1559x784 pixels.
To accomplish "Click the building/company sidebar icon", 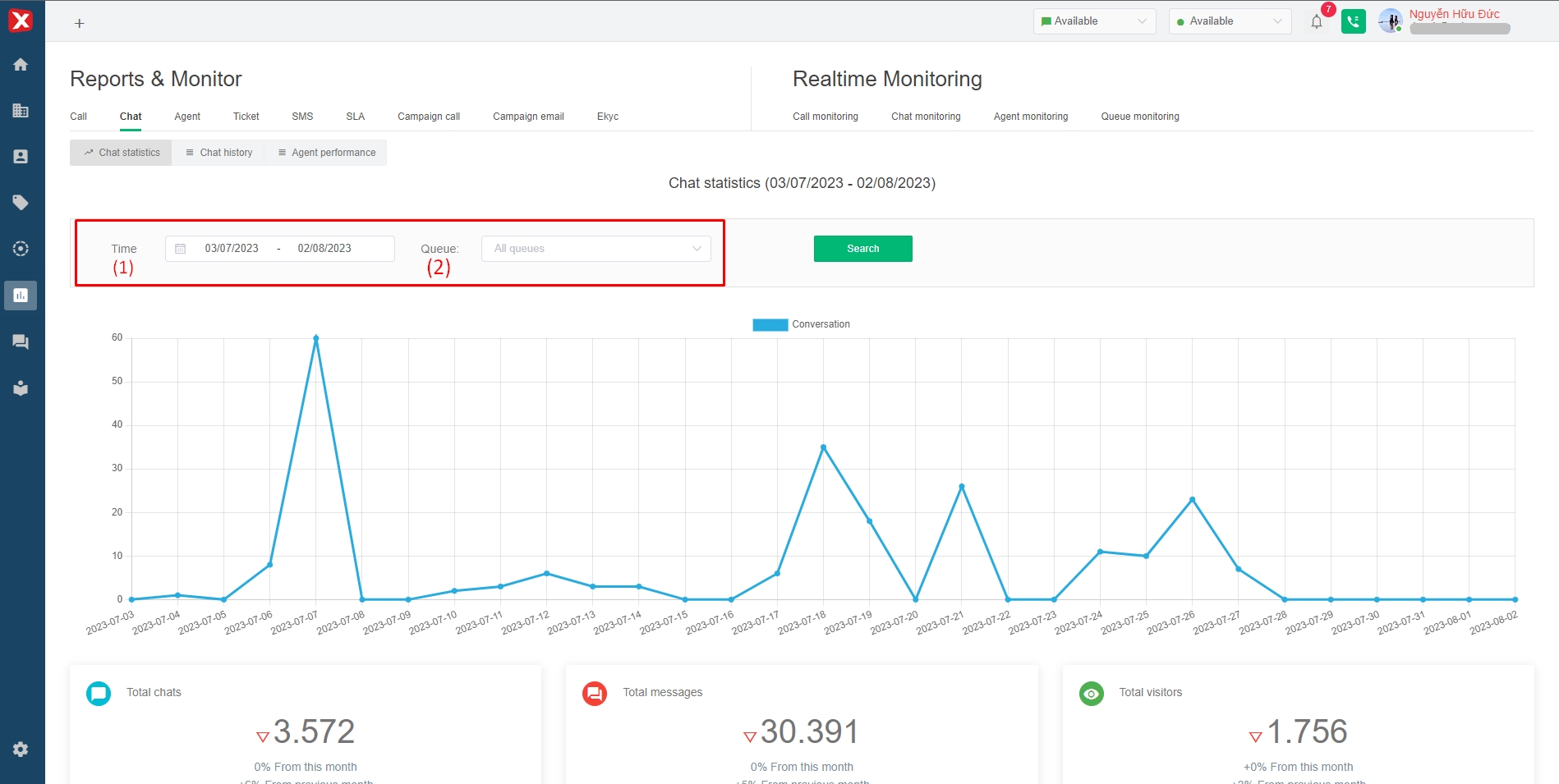I will click(21, 111).
